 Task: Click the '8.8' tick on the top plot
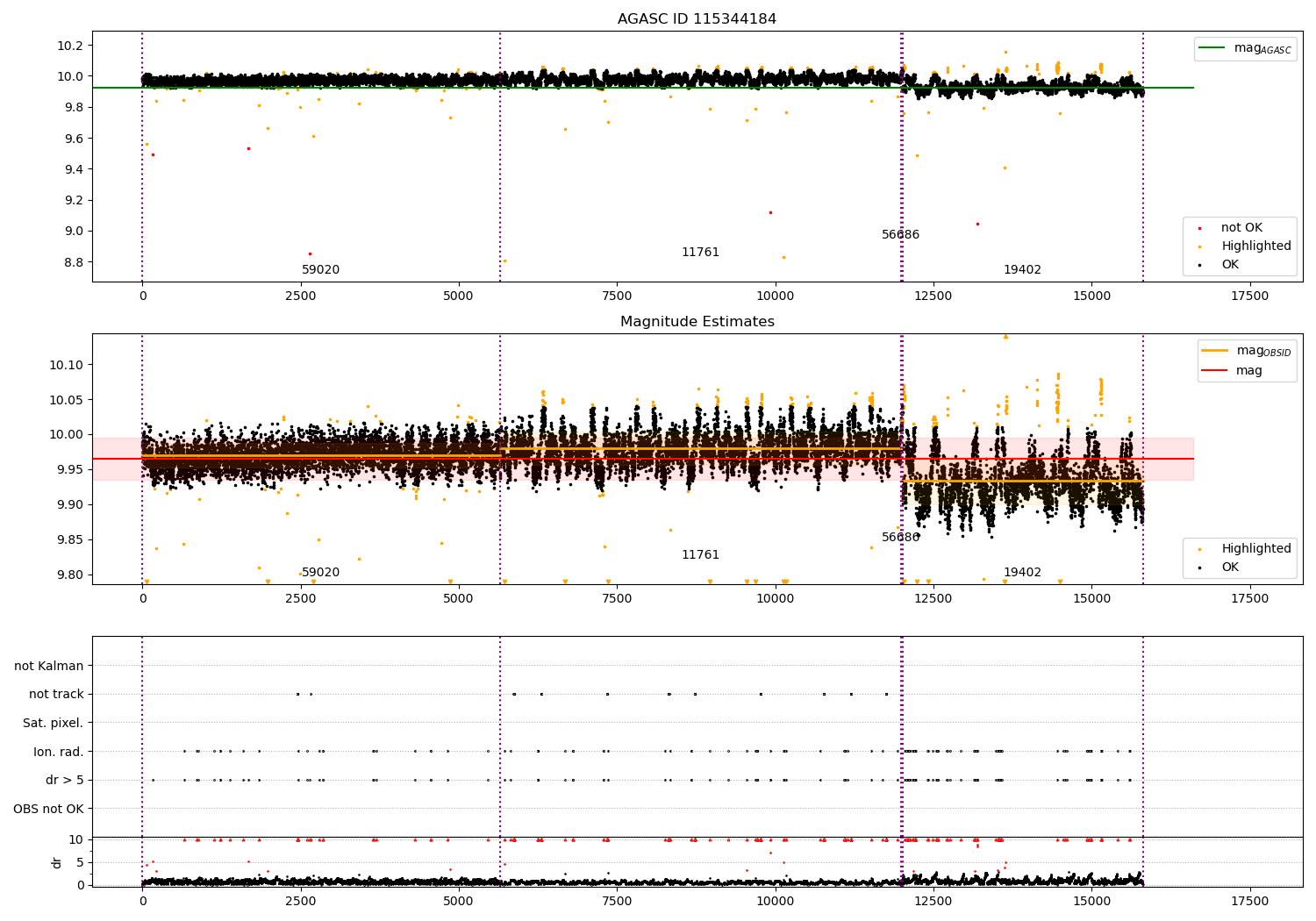point(74,262)
